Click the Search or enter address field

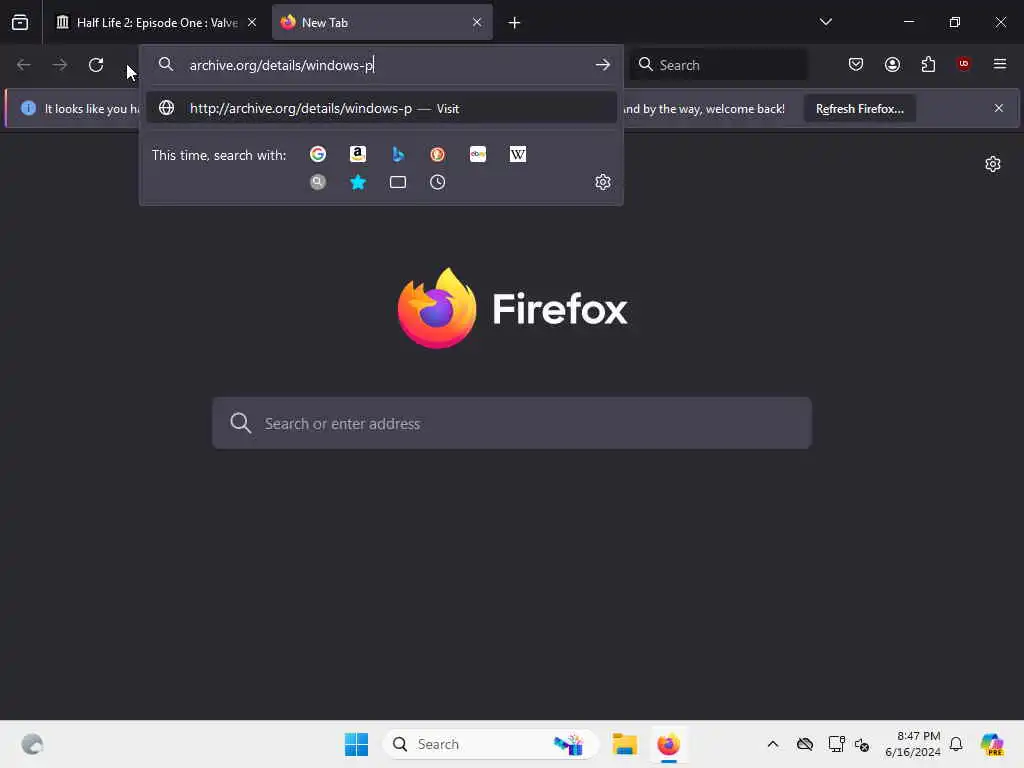click(512, 423)
